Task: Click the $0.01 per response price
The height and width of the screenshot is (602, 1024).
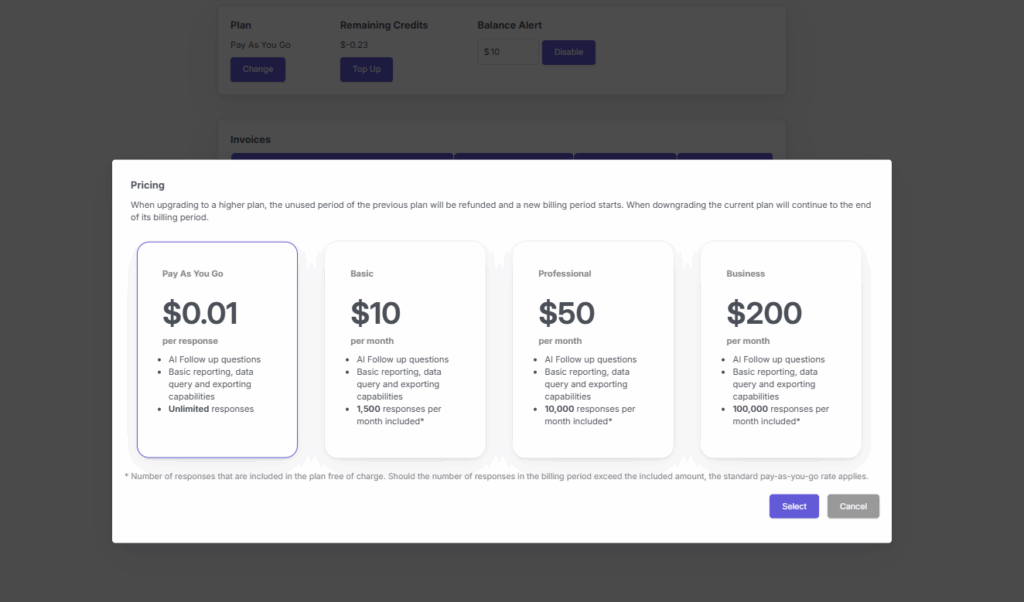Action: (x=200, y=313)
